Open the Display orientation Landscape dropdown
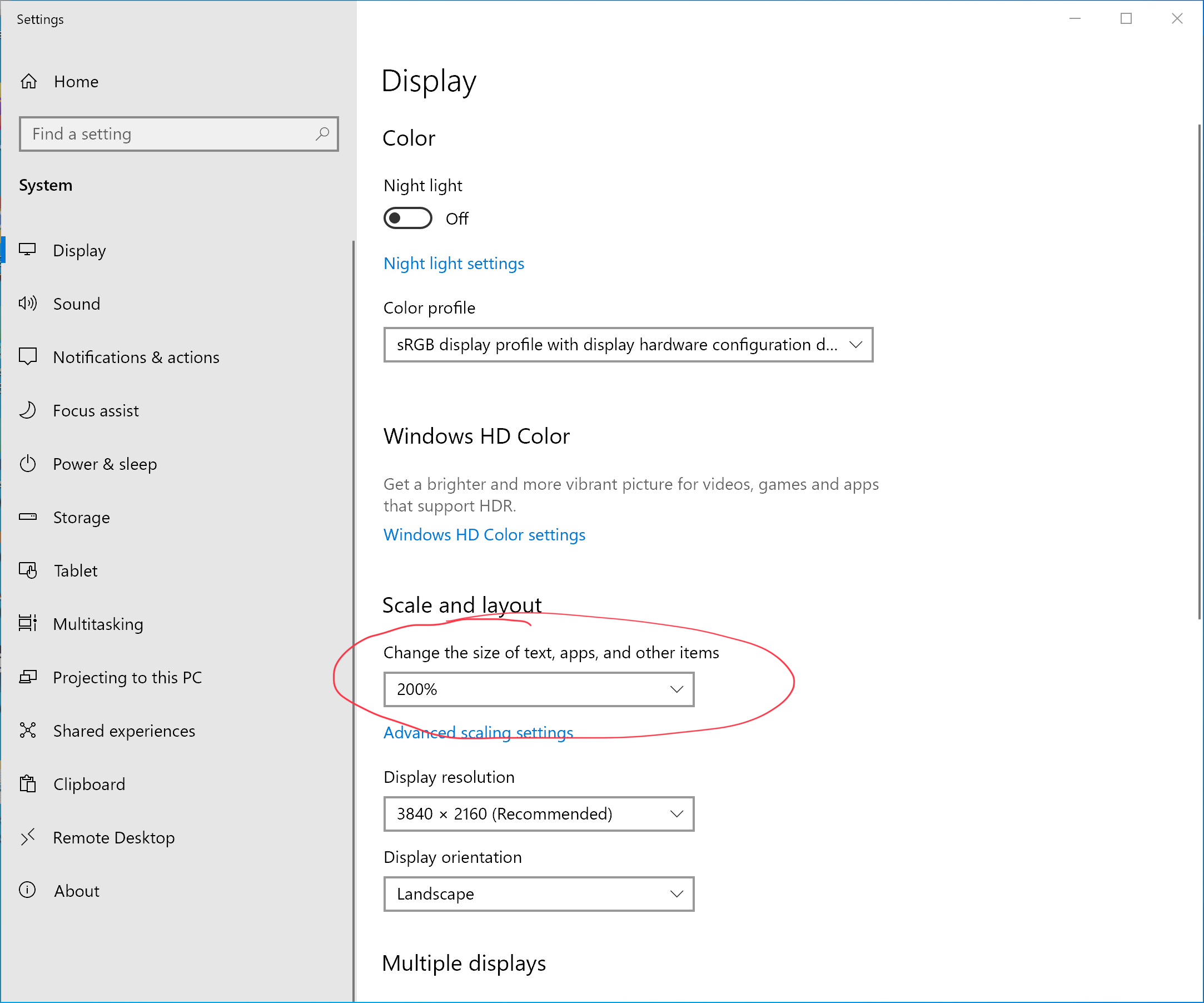 coord(539,894)
